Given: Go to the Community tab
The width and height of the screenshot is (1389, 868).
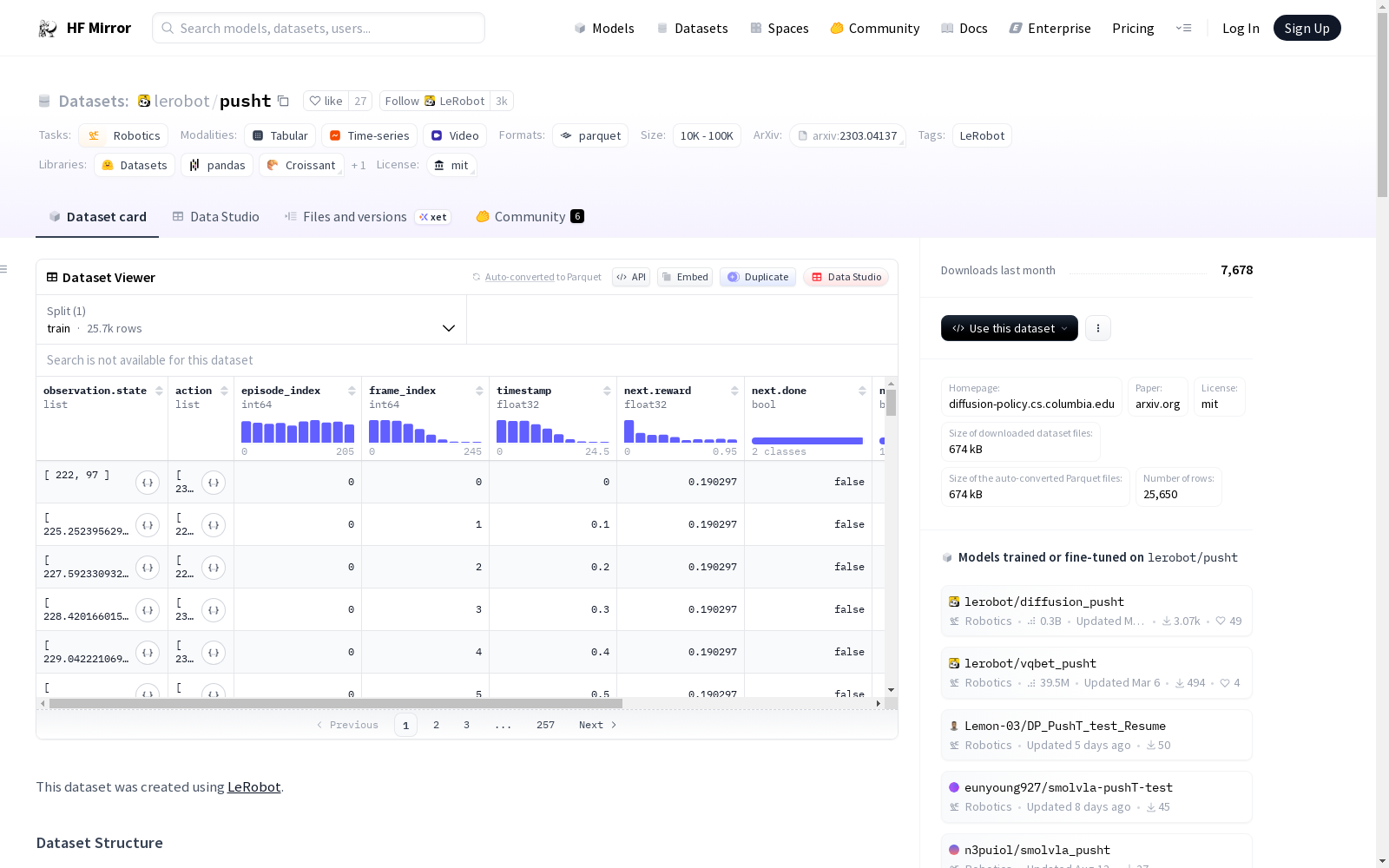Looking at the screenshot, I should pos(530,217).
